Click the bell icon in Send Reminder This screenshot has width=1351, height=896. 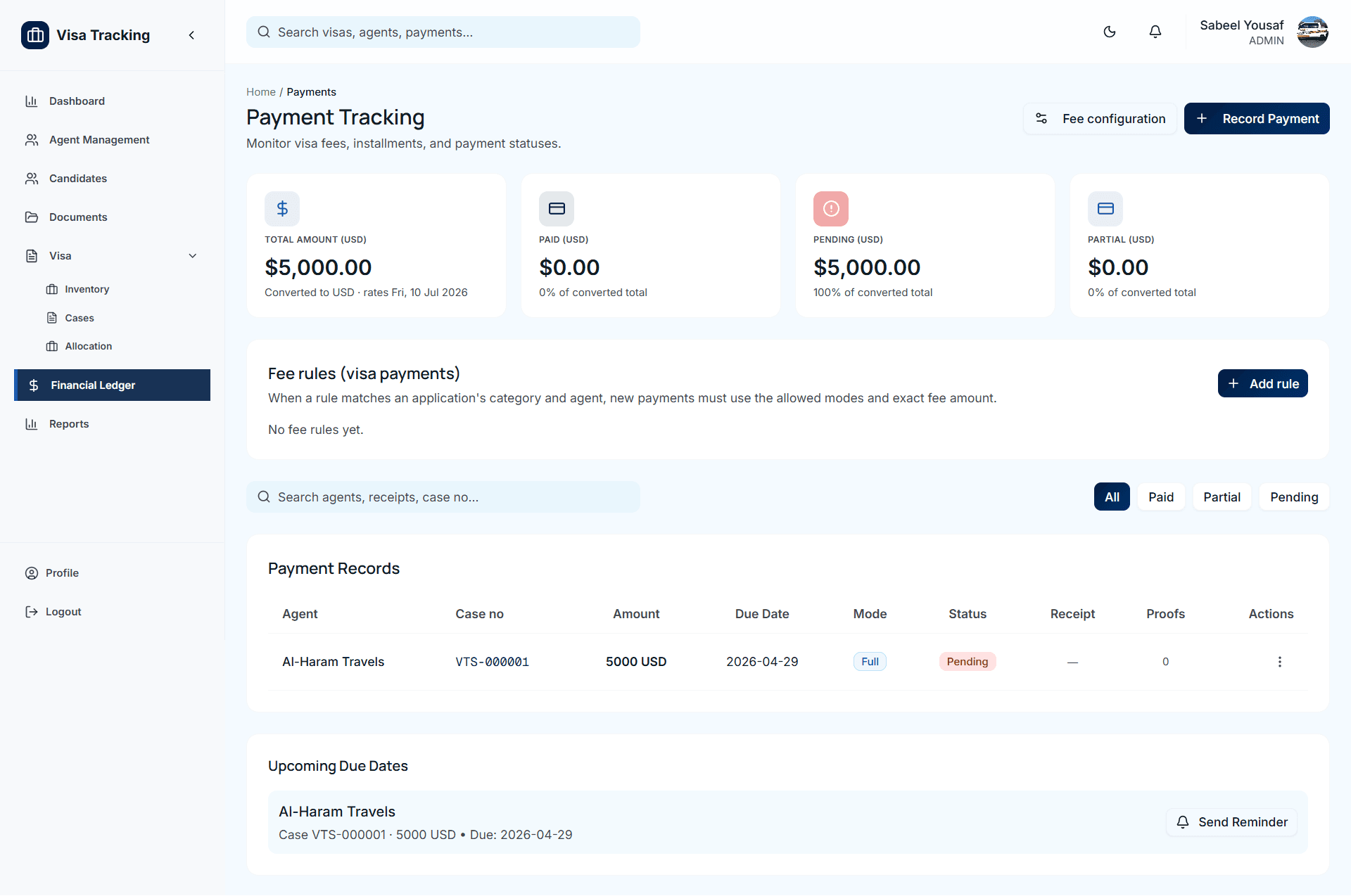pyautogui.click(x=1183, y=822)
